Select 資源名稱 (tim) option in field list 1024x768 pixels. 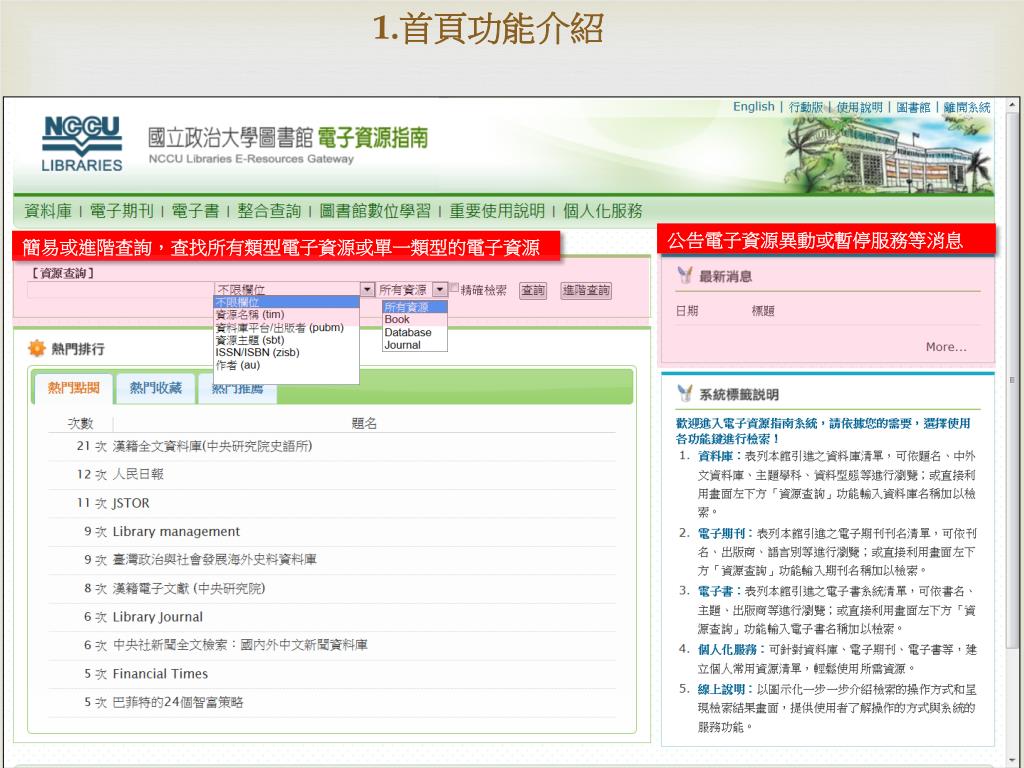pyautogui.click(x=250, y=314)
